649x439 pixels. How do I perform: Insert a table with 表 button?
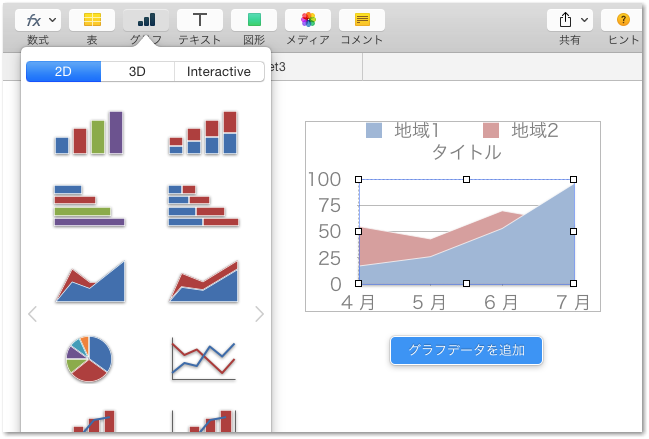pos(92,19)
